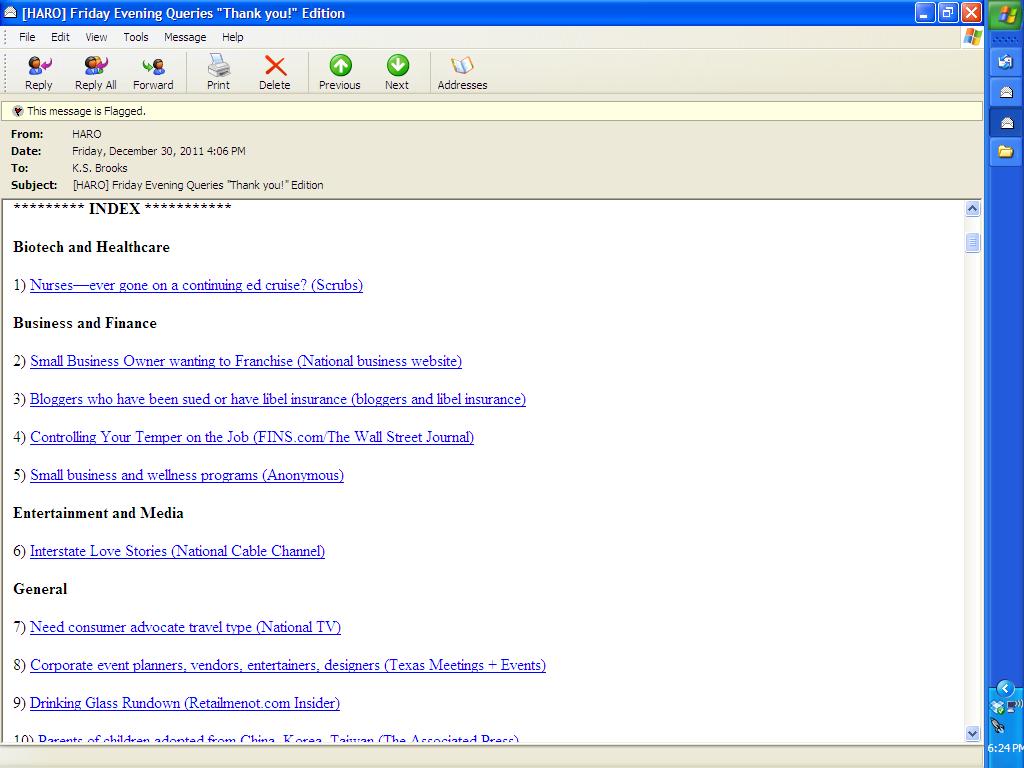This screenshot has width=1024, height=768.
Task: Open Need consumer advocate travel type link
Action: pyautogui.click(x=185, y=627)
